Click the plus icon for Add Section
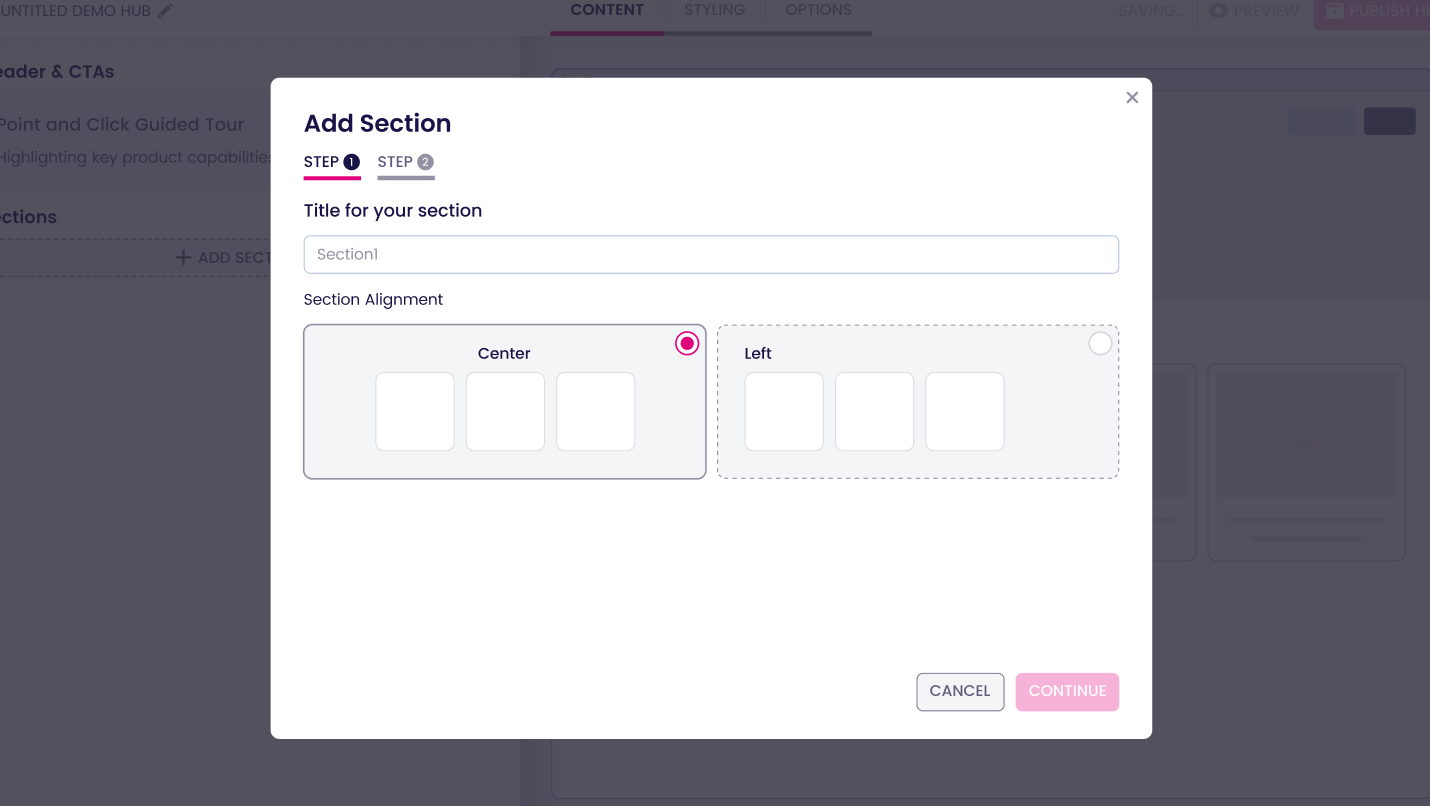 (183, 258)
